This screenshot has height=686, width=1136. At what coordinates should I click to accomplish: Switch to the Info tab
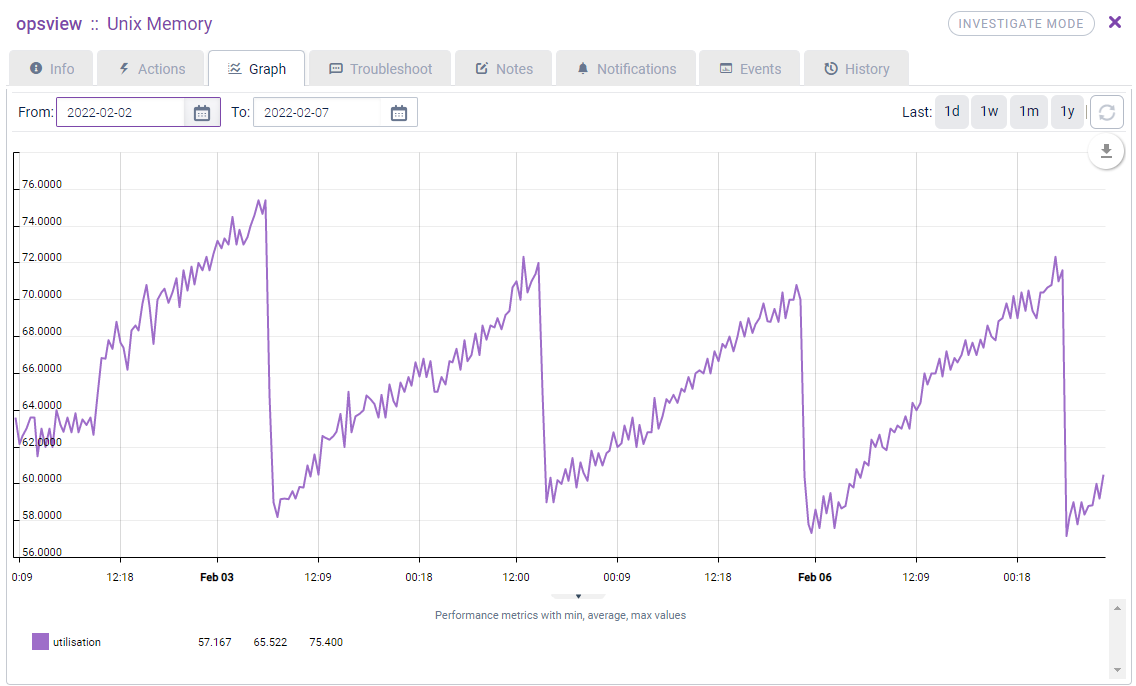coord(51,69)
